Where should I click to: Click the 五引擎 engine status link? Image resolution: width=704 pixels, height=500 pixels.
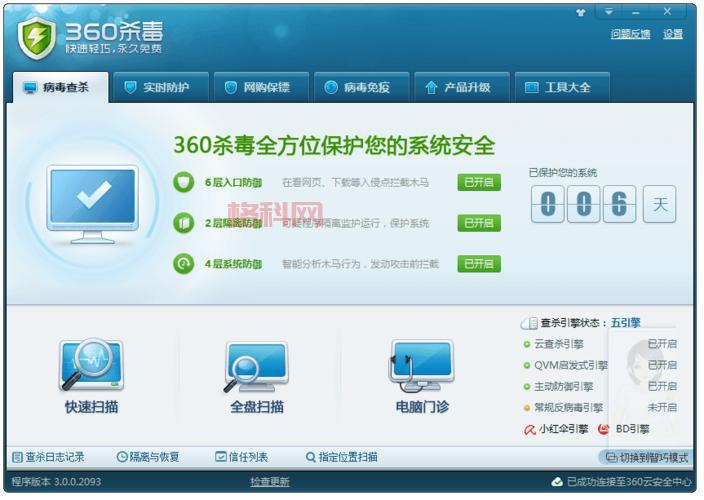[625, 323]
